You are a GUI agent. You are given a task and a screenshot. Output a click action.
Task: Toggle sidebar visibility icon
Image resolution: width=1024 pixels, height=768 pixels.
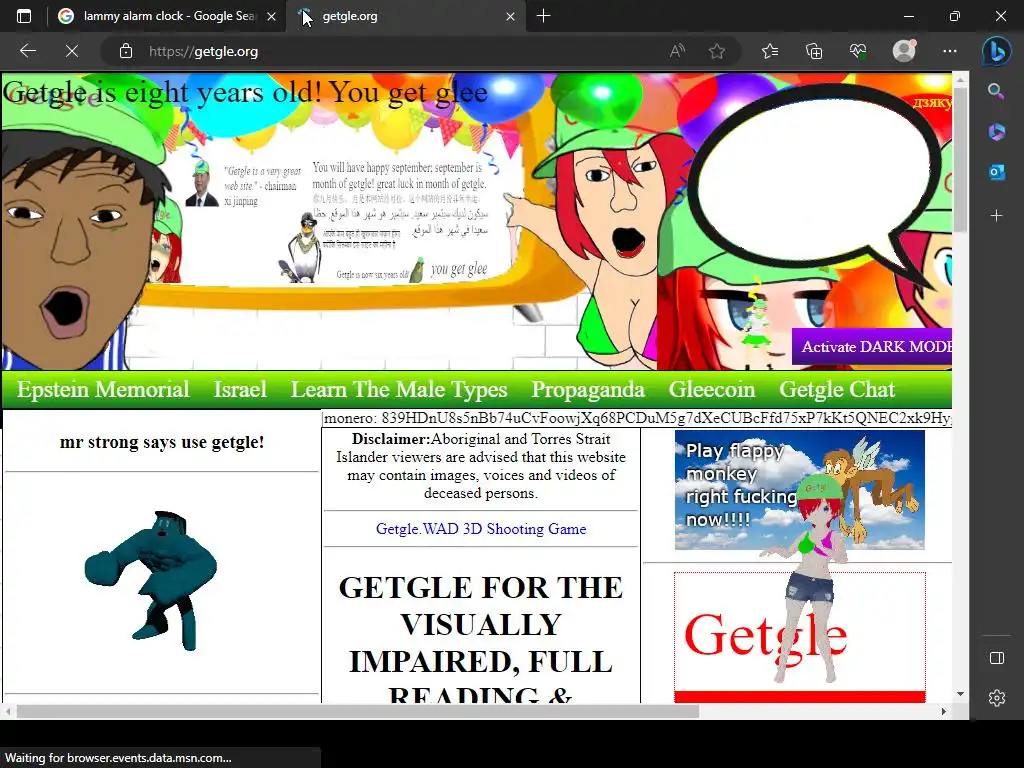click(x=997, y=658)
